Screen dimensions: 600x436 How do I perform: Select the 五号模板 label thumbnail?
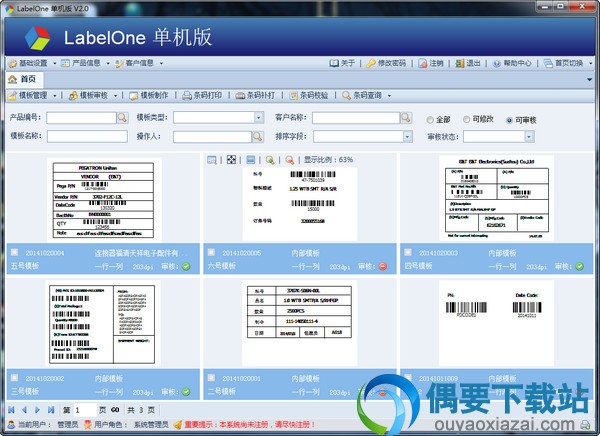[103, 199]
